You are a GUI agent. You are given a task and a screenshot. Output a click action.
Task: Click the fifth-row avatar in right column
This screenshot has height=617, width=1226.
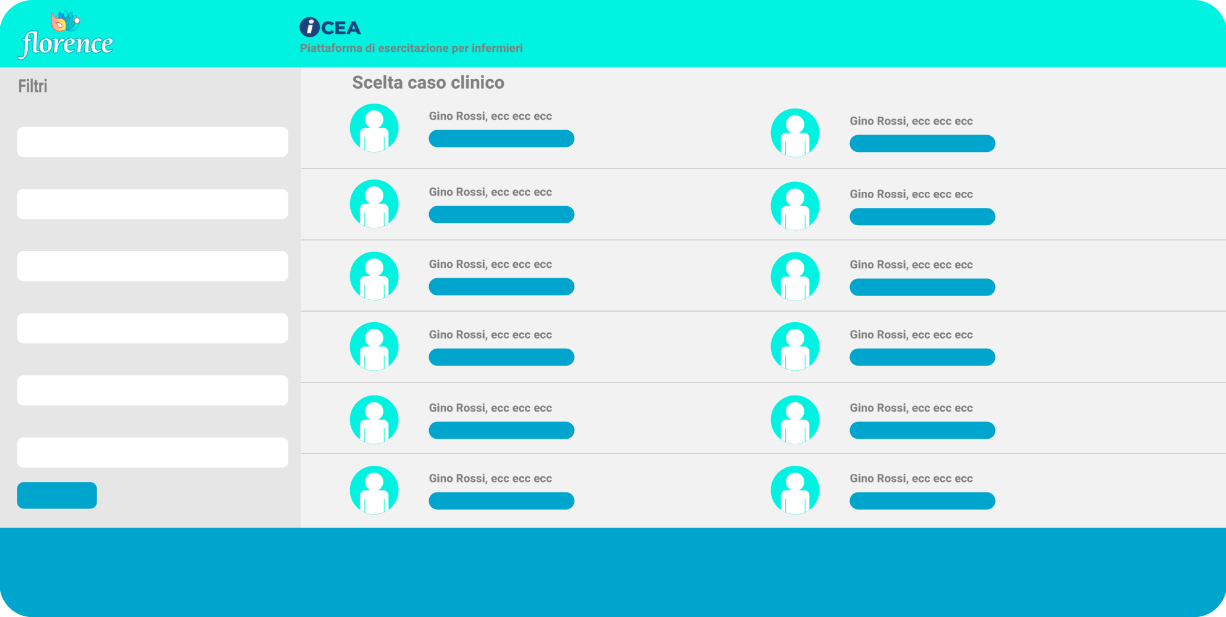[795, 419]
